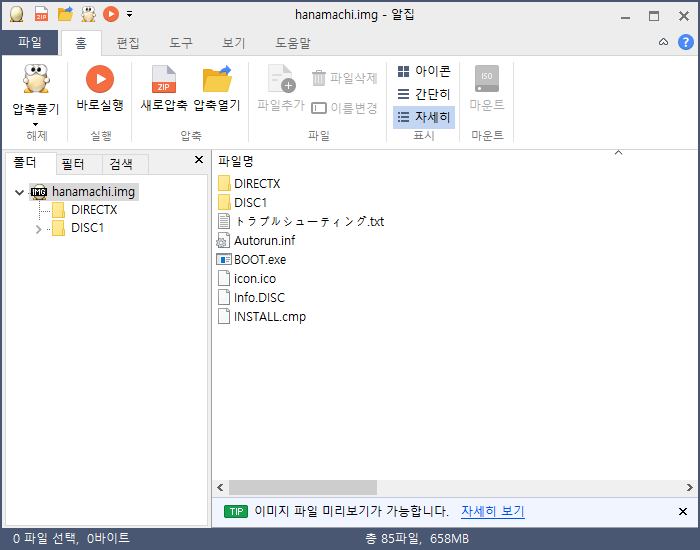Image resolution: width=700 pixels, height=550 pixels.
Task: Select the 자세히 detail view mode
Action: pos(424,117)
